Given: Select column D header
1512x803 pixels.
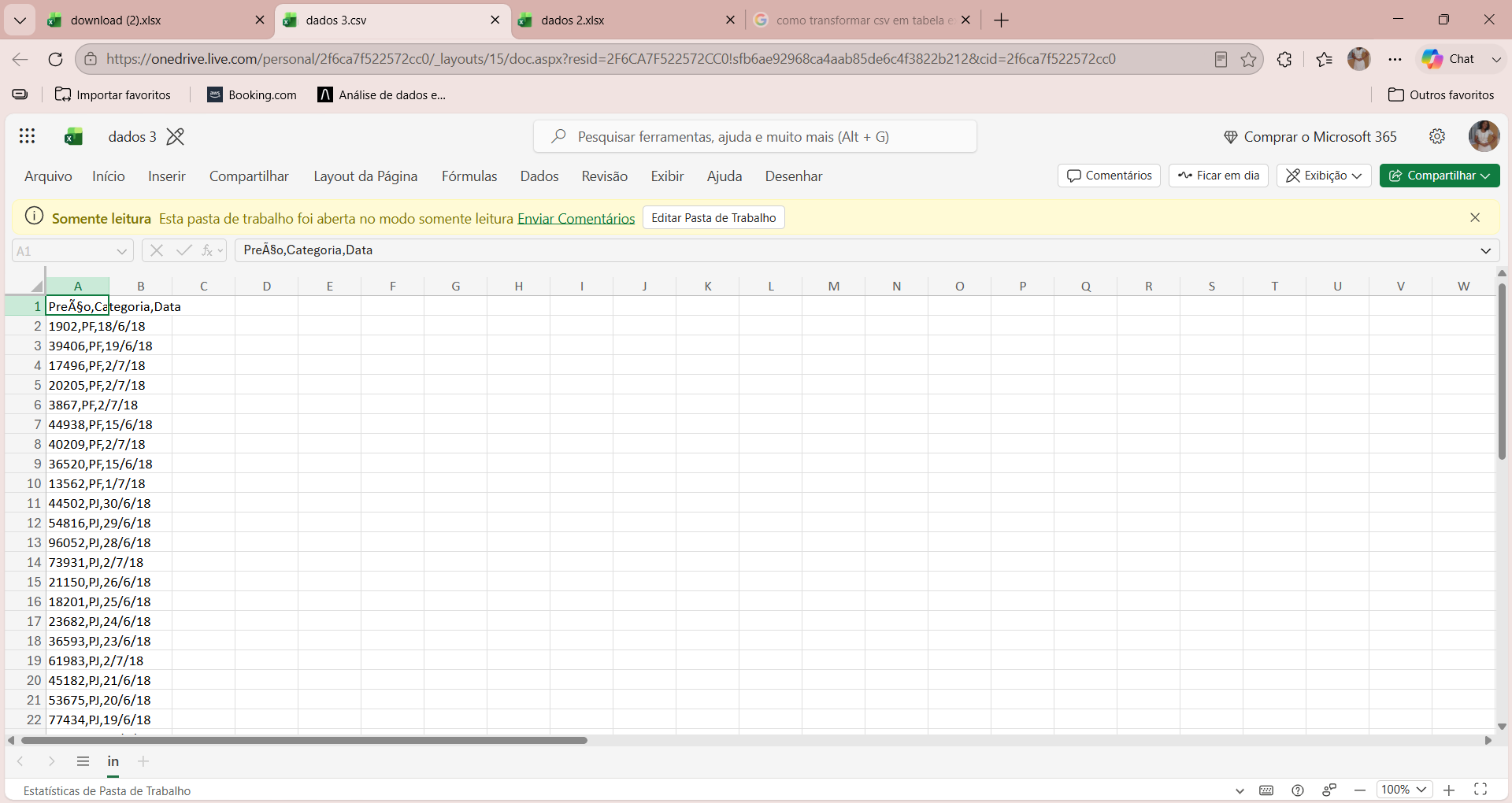Looking at the screenshot, I should pyautogui.click(x=267, y=286).
